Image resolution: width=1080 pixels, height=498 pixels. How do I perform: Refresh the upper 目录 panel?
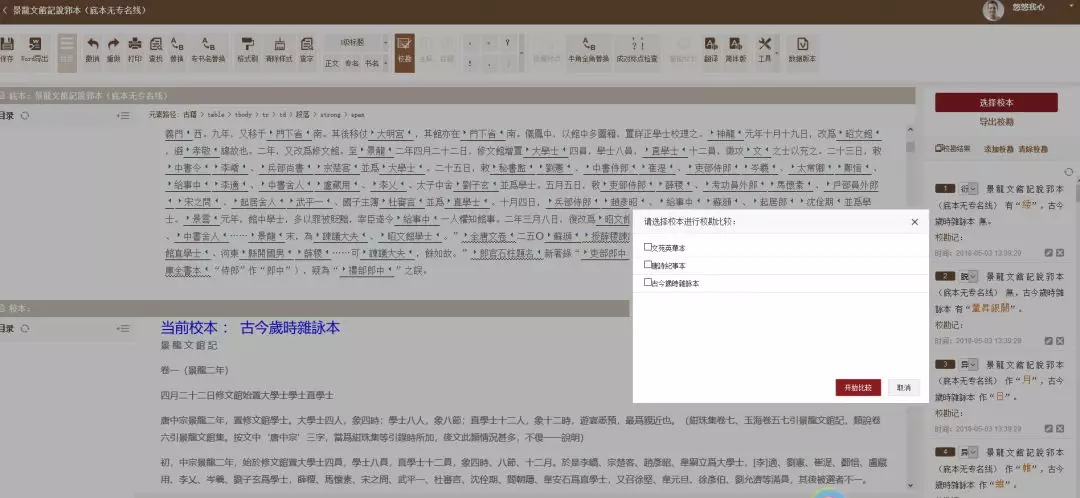coord(25,116)
